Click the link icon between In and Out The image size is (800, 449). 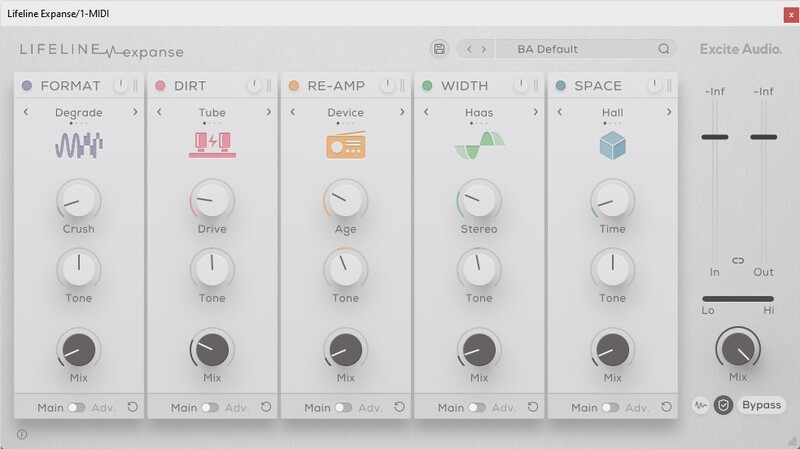pos(738,261)
